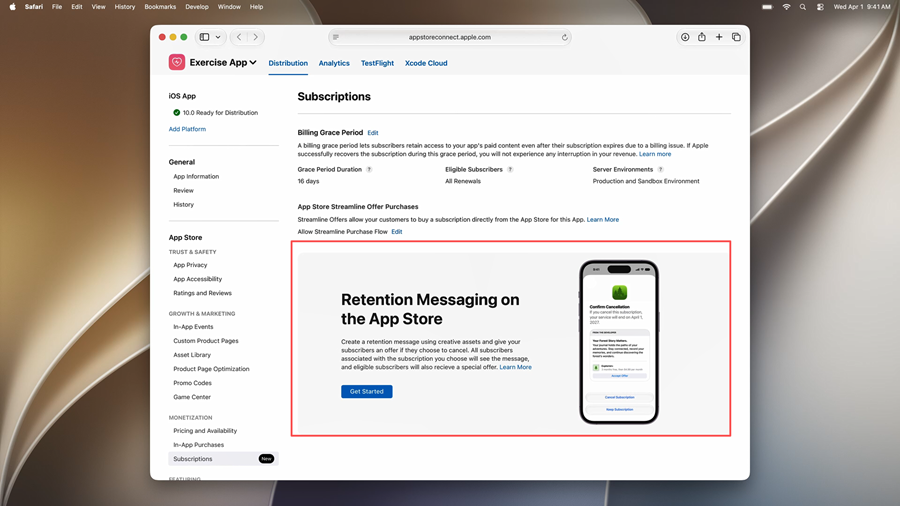This screenshot has width=900, height=506.
Task: Click the Add Platform link
Action: [x=187, y=129]
